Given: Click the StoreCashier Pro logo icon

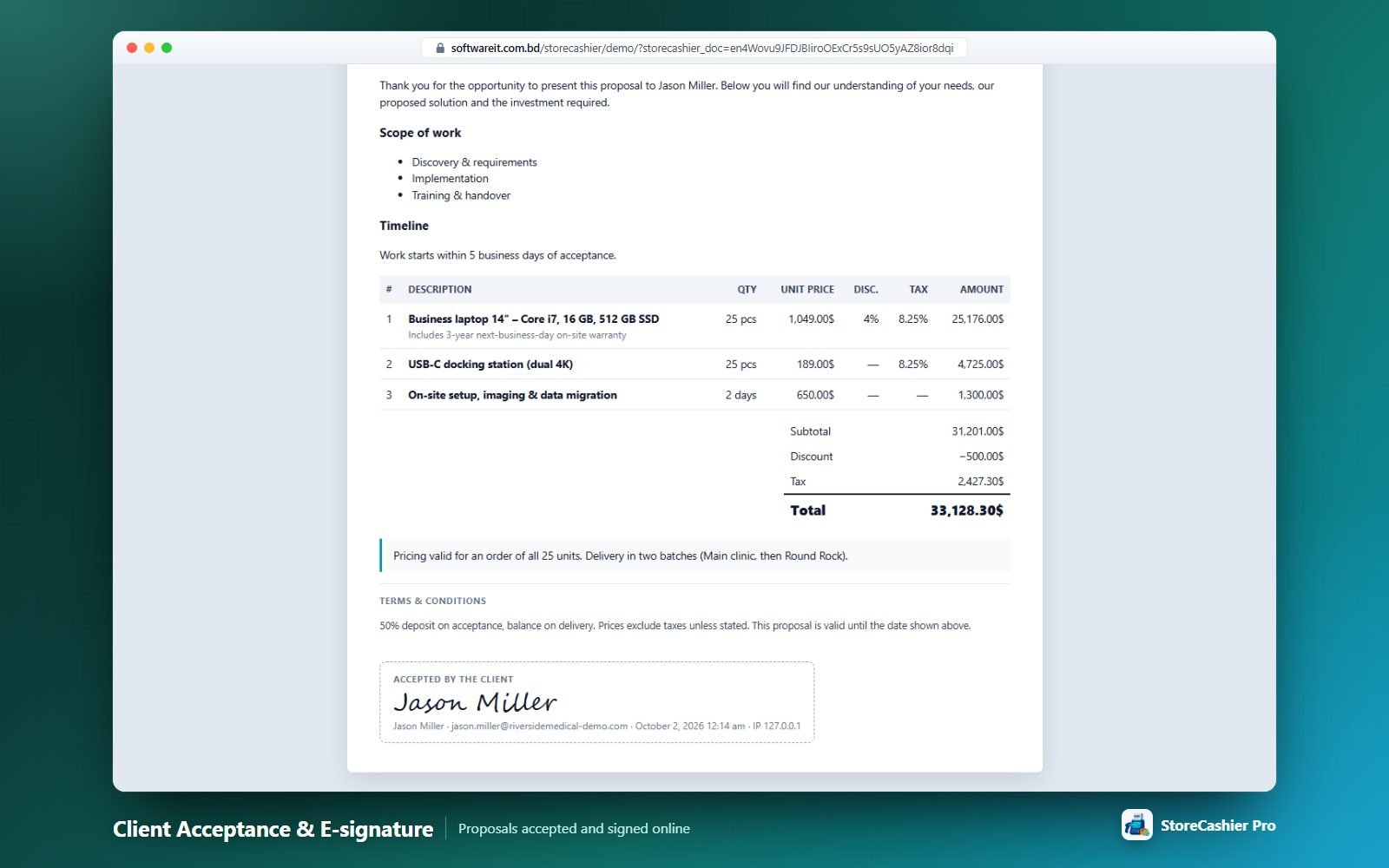Looking at the screenshot, I should pos(1137,825).
